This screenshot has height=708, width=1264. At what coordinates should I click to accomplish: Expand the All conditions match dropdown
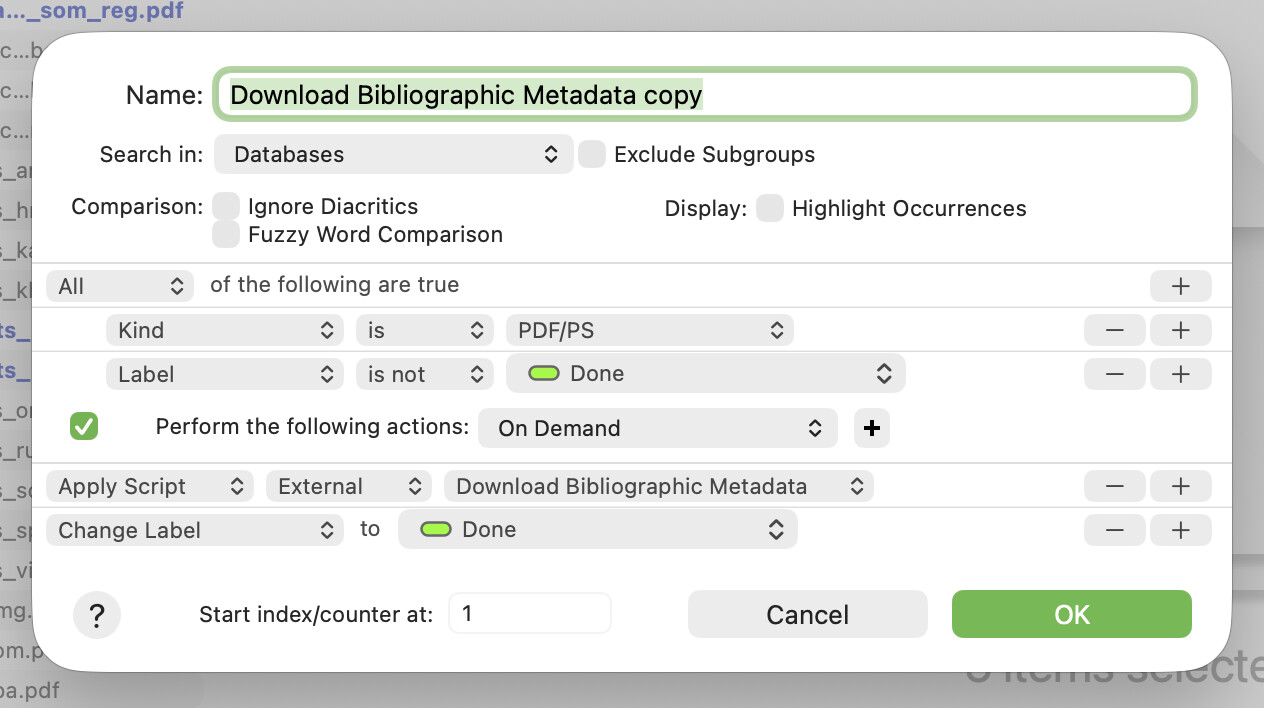(x=119, y=286)
